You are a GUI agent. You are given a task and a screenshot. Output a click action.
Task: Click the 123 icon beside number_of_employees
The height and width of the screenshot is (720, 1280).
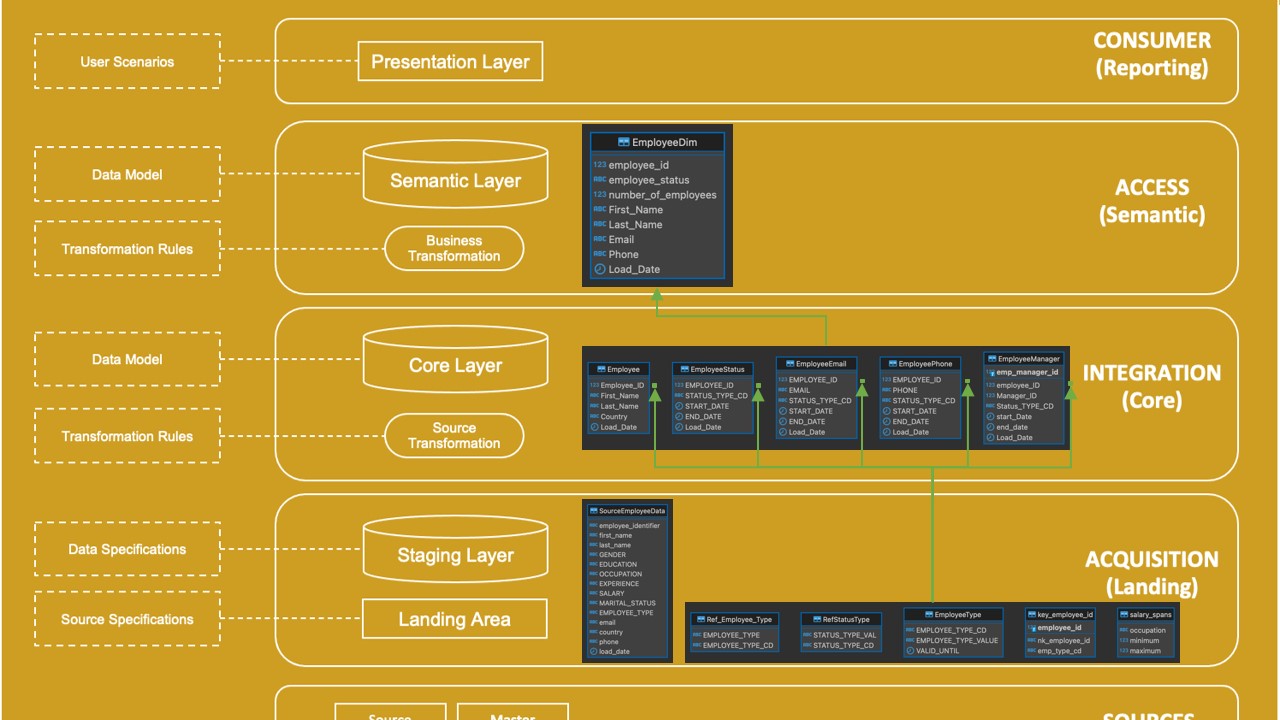click(600, 195)
